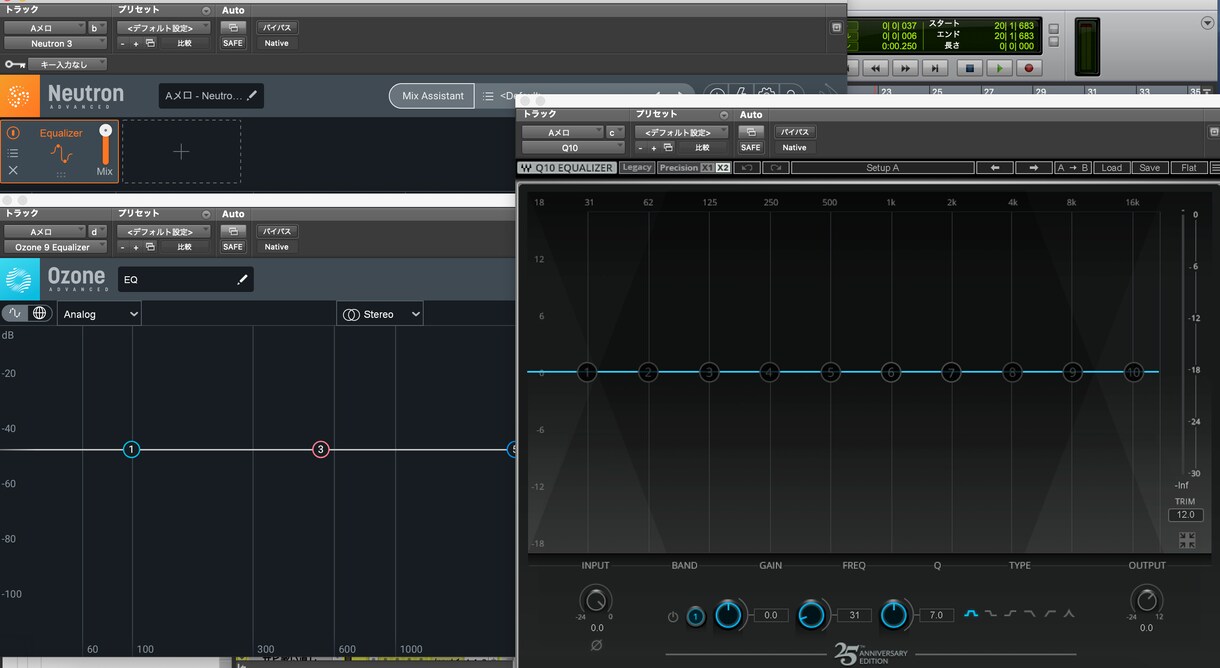The image size is (1220, 668).
Task: Click the Neutron logo icon
Action: pyautogui.click(x=18, y=96)
